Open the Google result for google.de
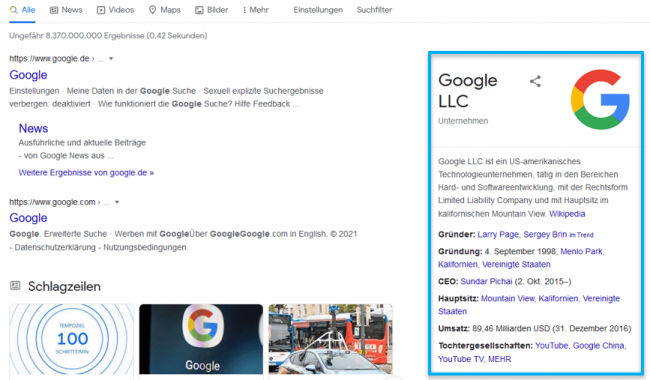The height and width of the screenshot is (380, 650). pos(28,75)
